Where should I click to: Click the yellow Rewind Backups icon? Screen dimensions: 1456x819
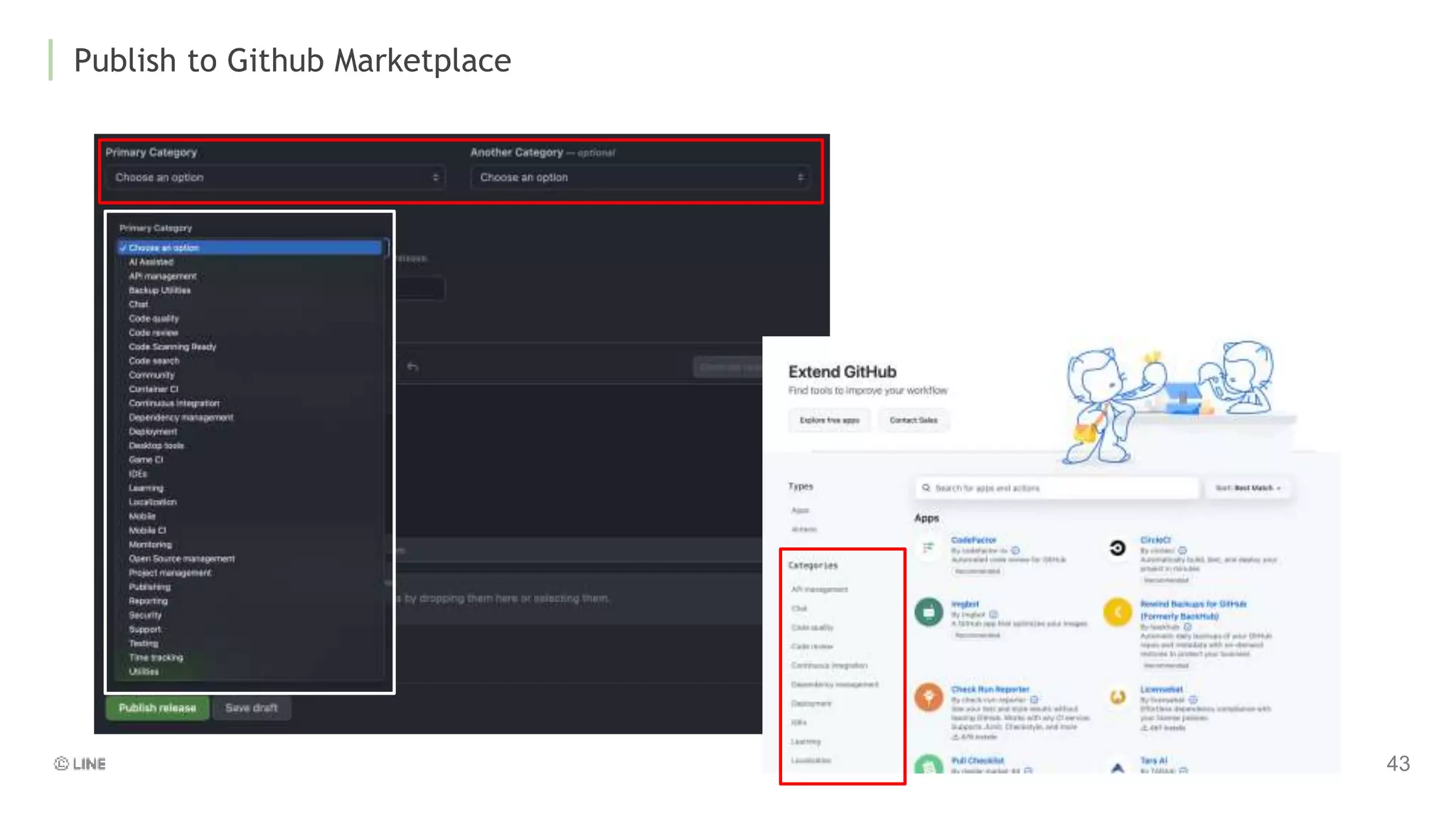point(1117,611)
